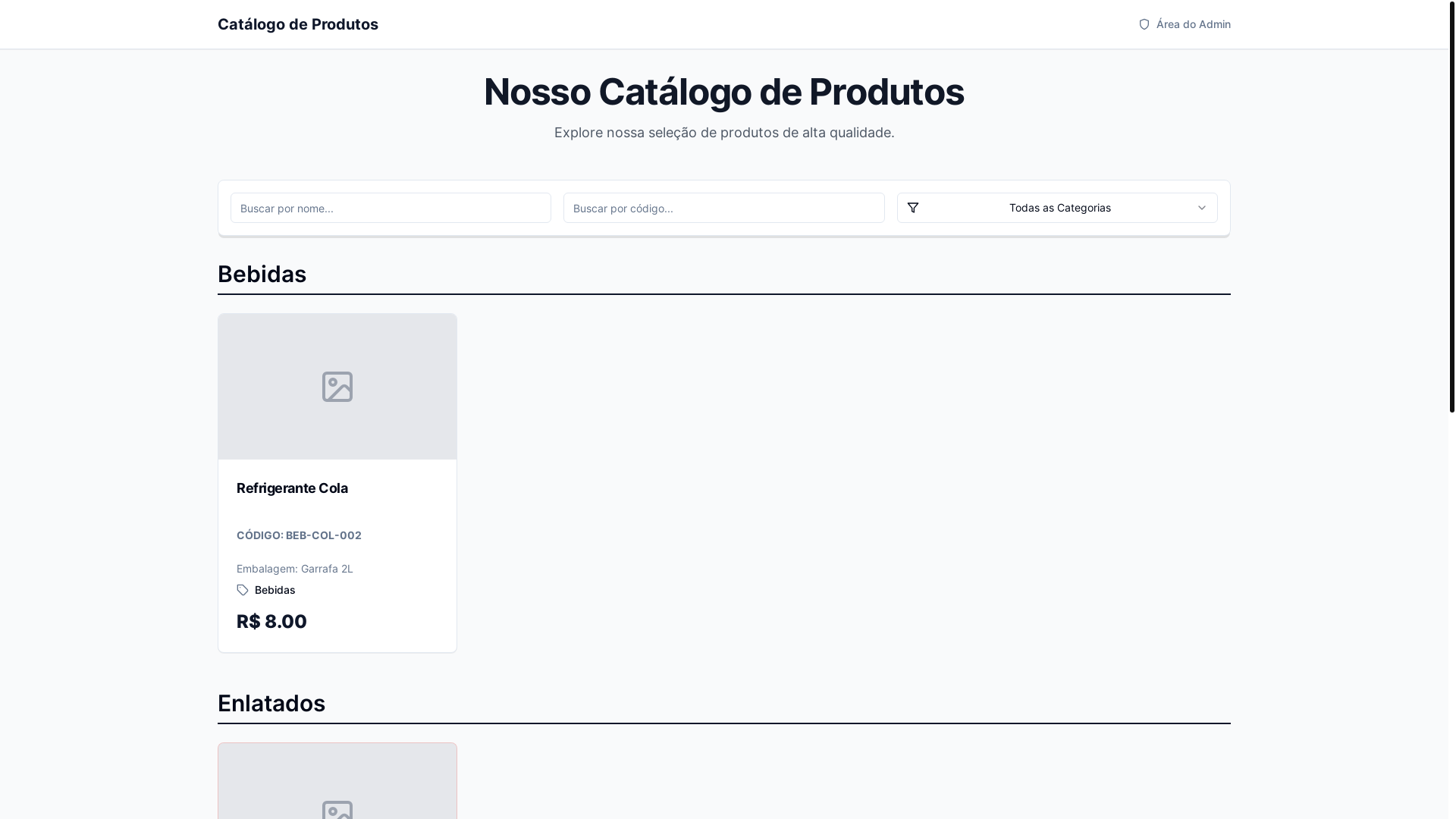
Task: Click the Explore nossa seleção subtitle text
Action: pyautogui.click(x=724, y=133)
